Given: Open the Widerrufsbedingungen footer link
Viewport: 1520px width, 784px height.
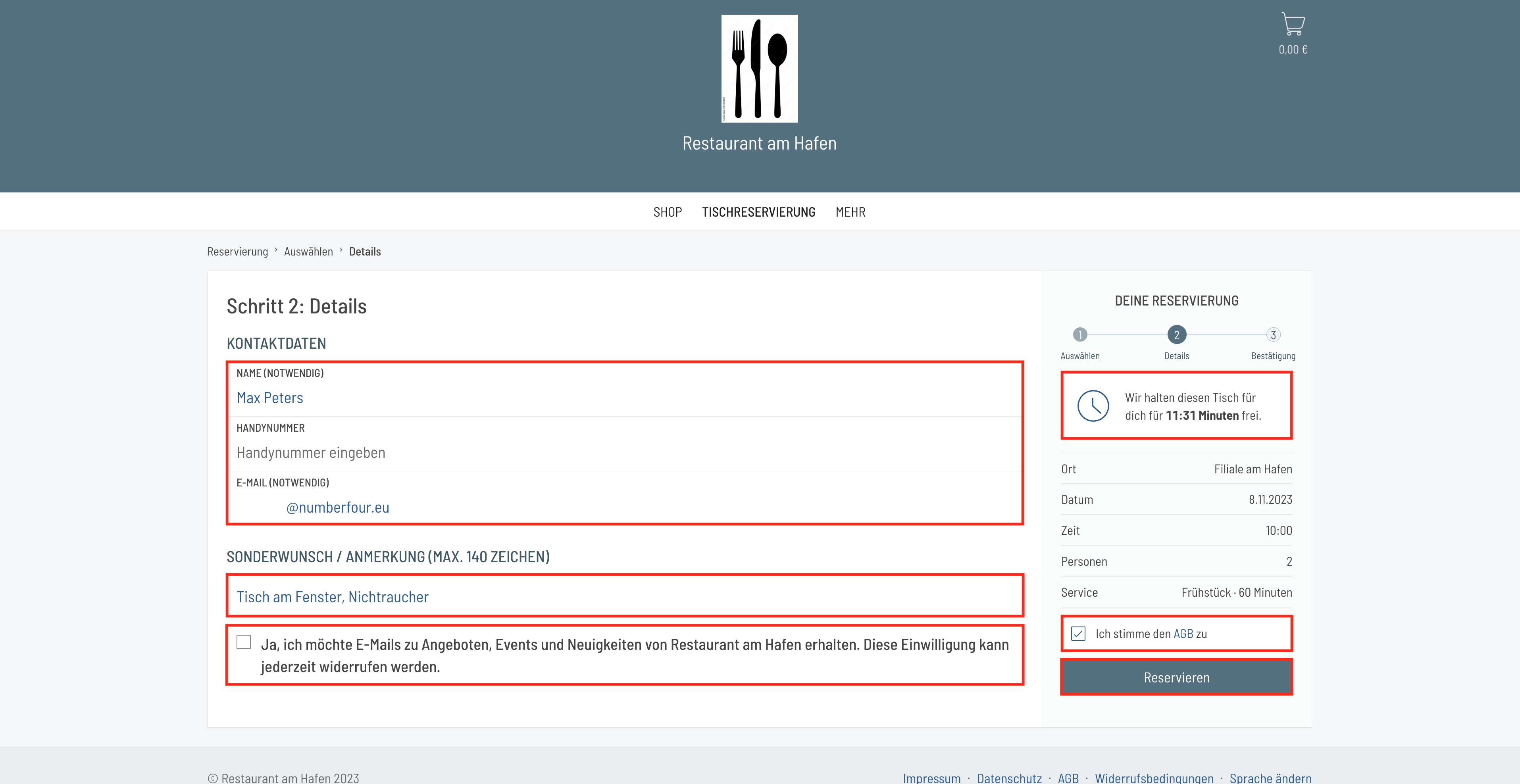Looking at the screenshot, I should (1154, 778).
